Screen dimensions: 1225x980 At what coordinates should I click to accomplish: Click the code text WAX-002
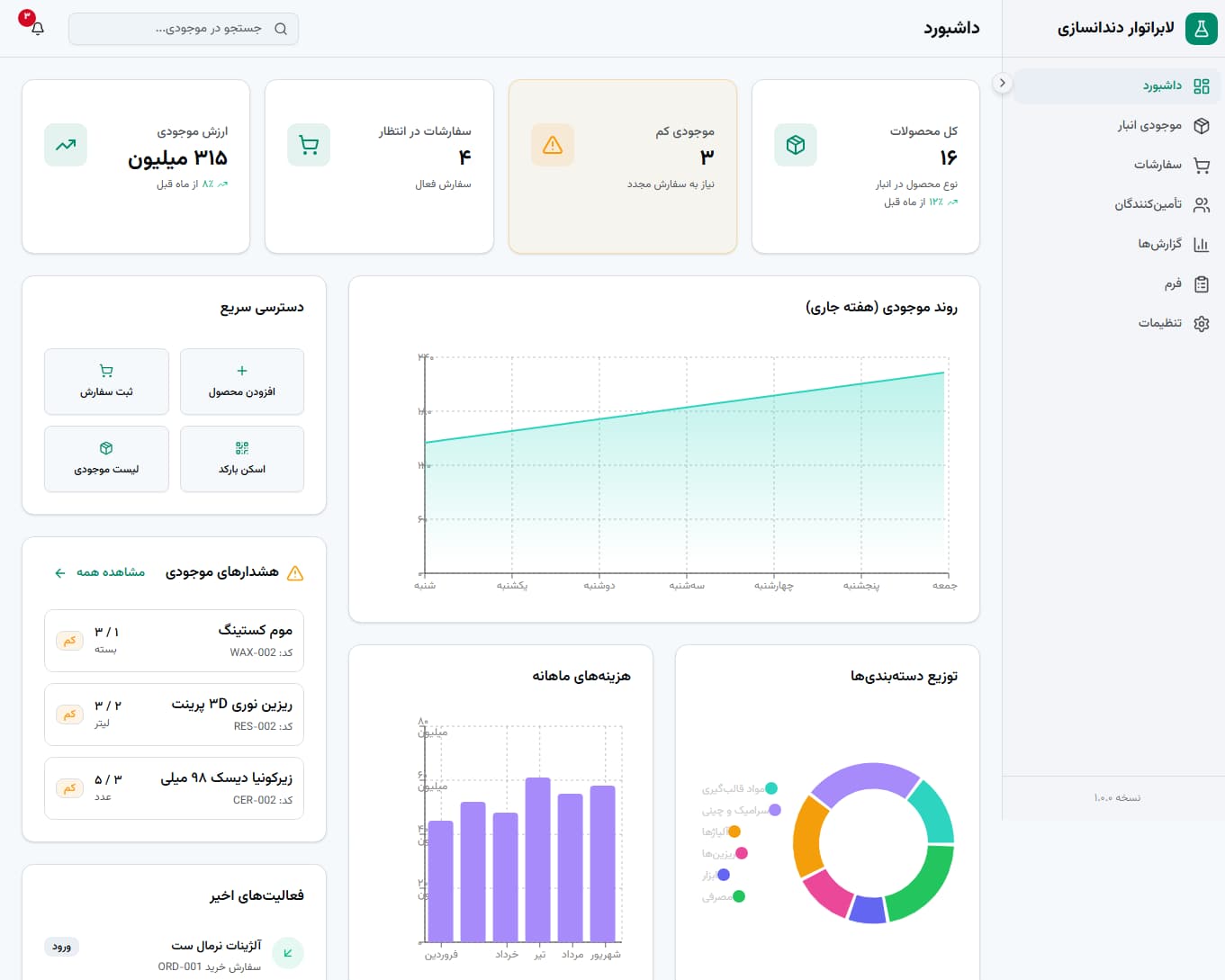pyautogui.click(x=253, y=652)
